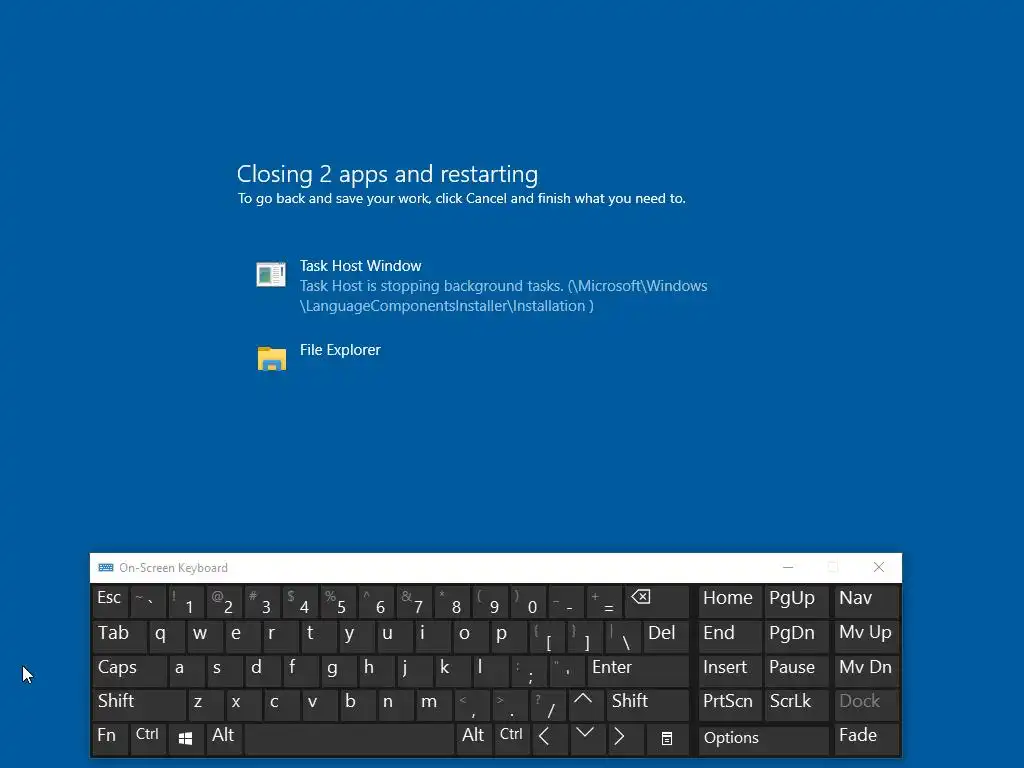
Task: Tap the Windows logo key
Action: click(x=185, y=739)
